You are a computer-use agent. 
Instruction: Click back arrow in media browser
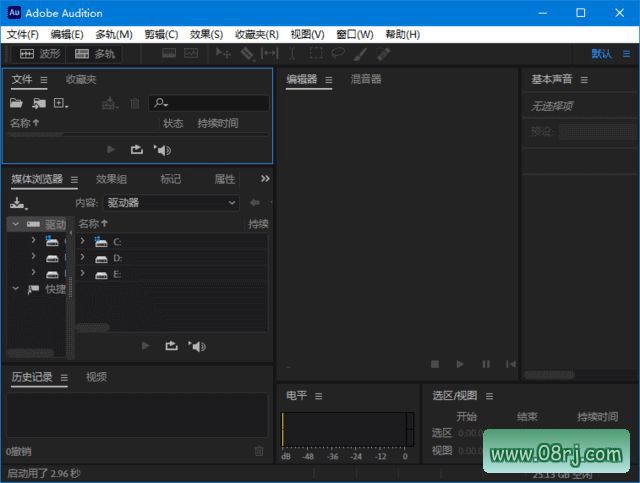[x=255, y=203]
